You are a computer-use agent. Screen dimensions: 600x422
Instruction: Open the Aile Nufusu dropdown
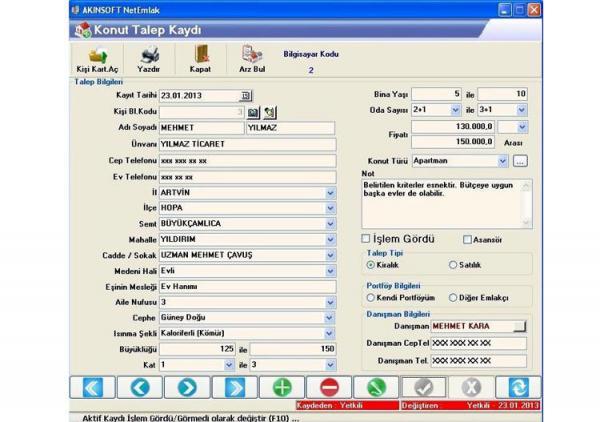tap(330, 302)
